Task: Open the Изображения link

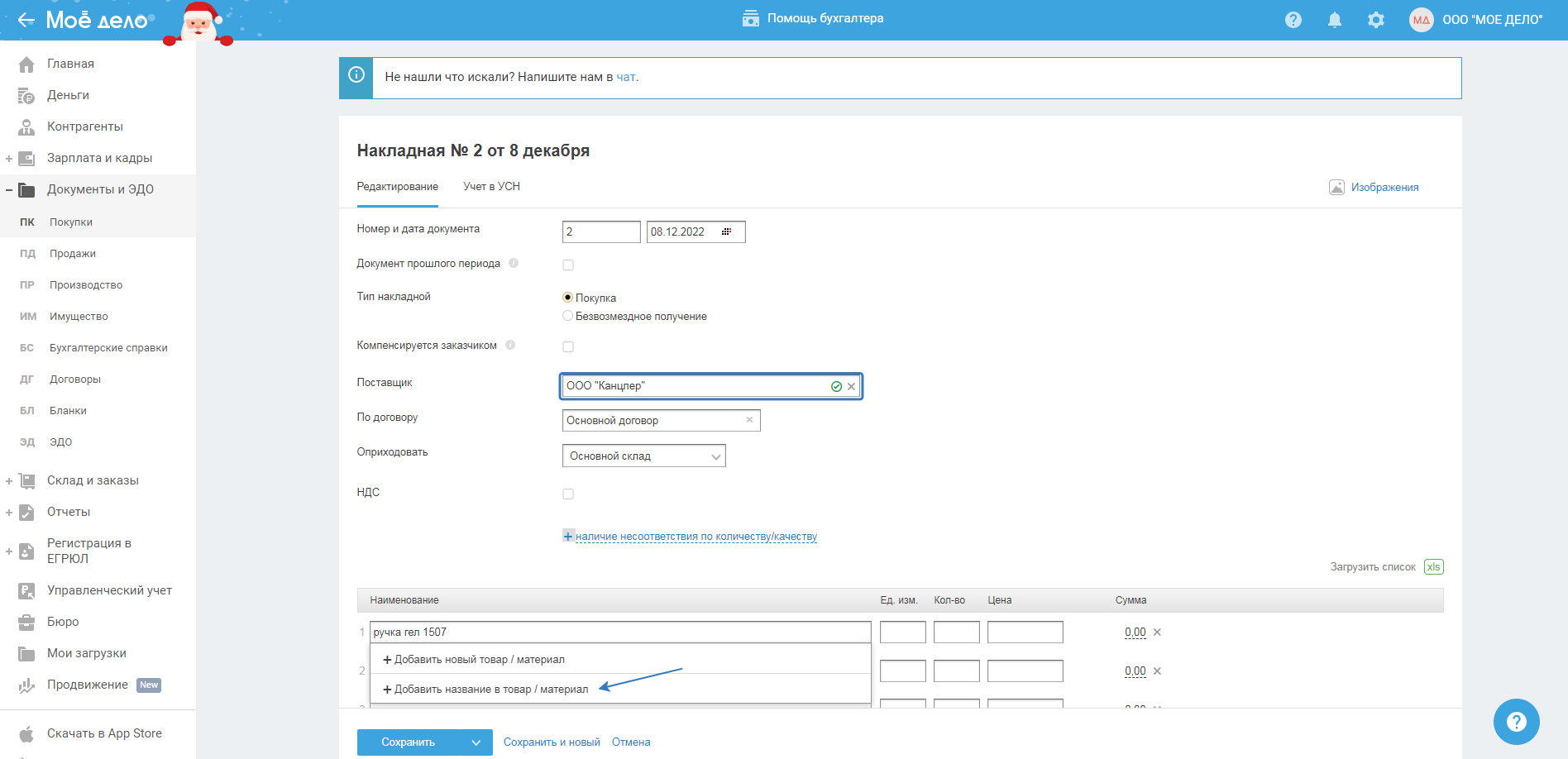Action: (x=1385, y=188)
